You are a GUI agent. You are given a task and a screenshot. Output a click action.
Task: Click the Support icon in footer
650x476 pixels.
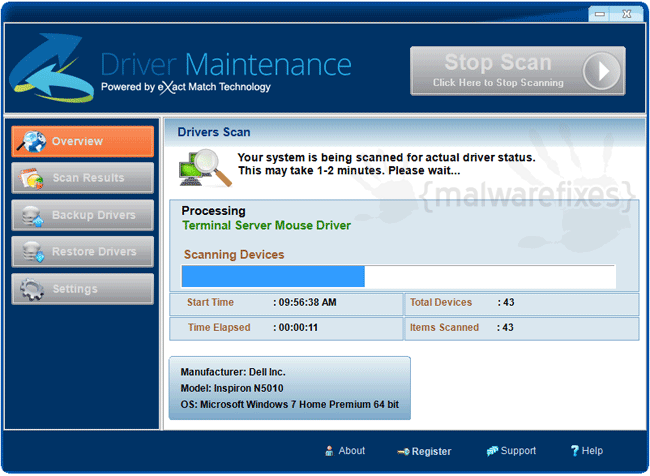pos(492,451)
